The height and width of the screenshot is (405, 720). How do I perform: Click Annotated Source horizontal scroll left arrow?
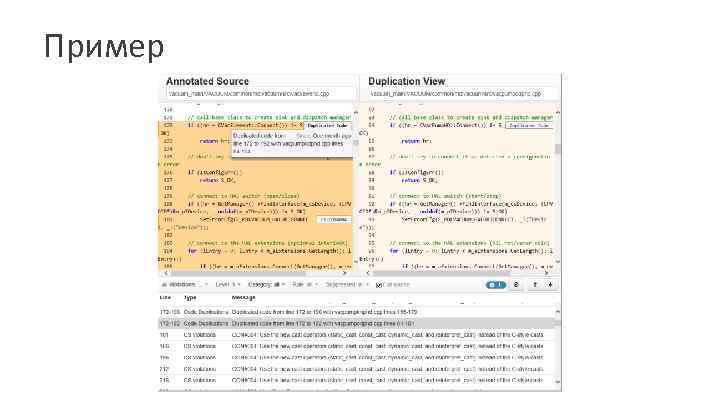tap(166, 273)
